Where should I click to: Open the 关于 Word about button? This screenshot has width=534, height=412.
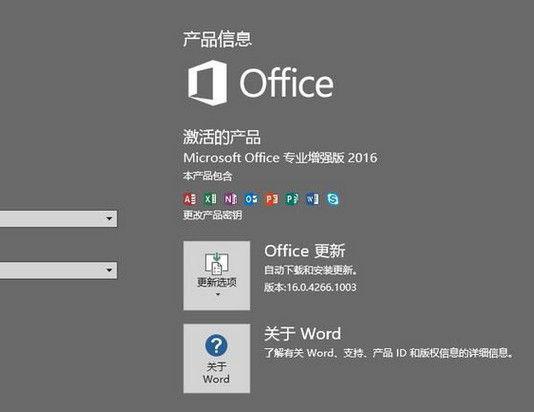(x=217, y=358)
